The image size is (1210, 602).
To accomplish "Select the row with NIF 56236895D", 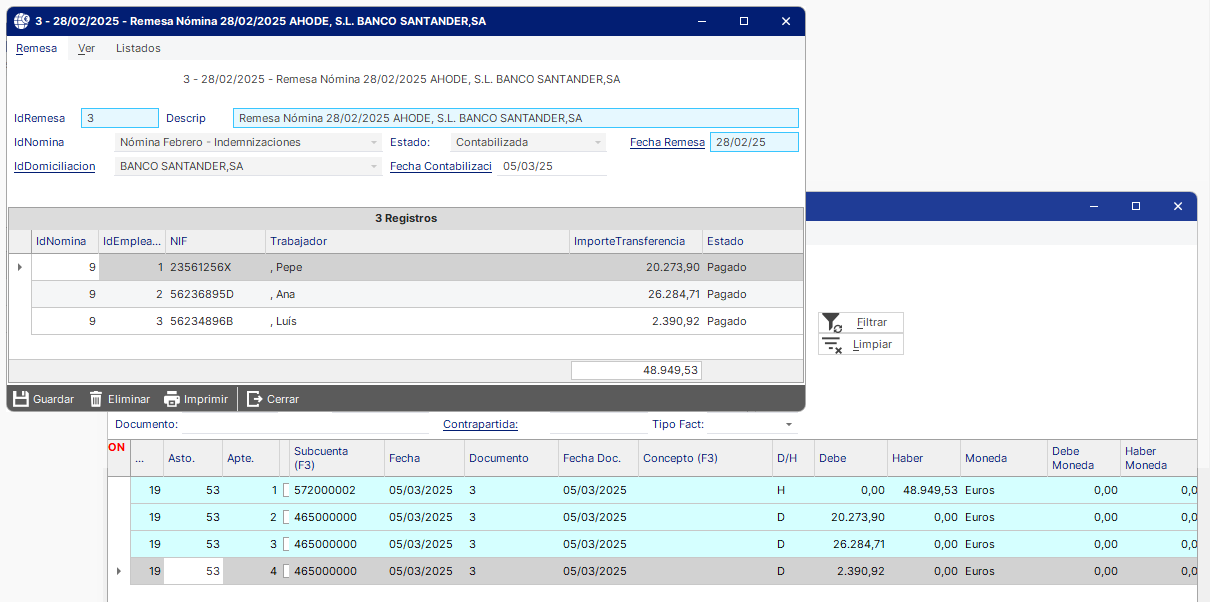I will point(417,294).
